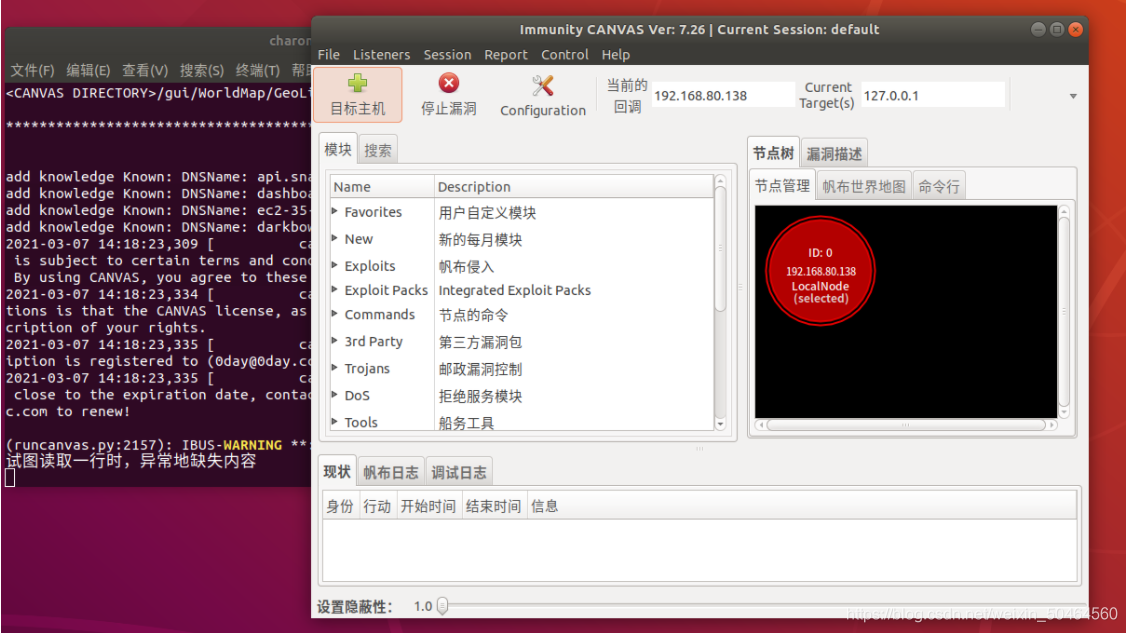
Task: Switch to the 搜索 tab
Action: tap(378, 150)
